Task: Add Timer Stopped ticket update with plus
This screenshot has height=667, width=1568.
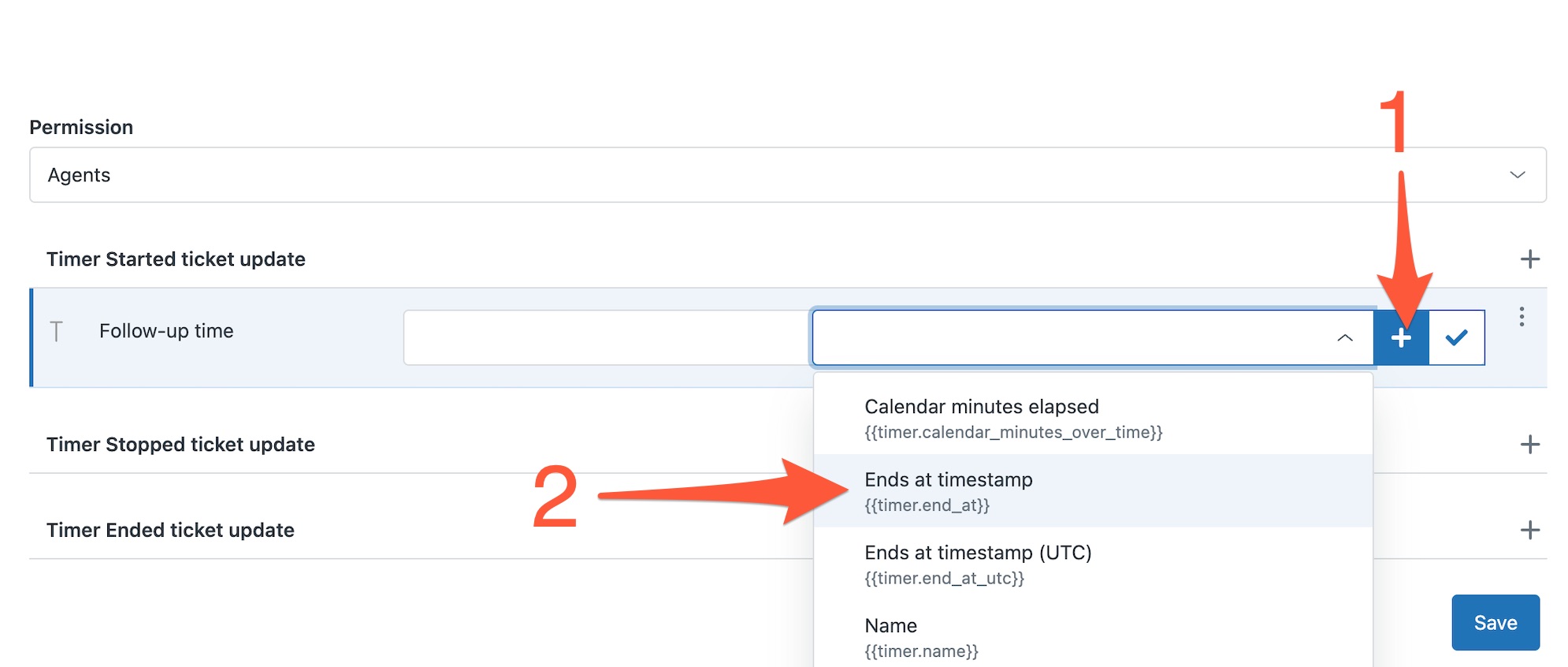Action: coord(1529,445)
